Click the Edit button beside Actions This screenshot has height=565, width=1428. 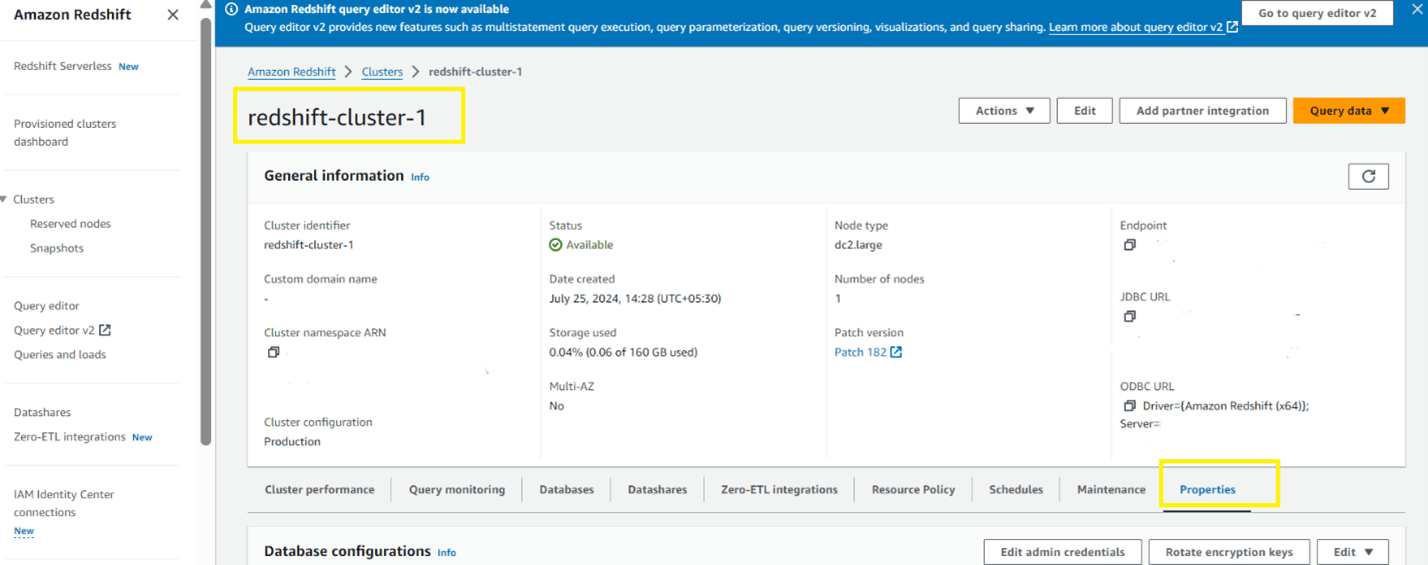point(1085,111)
